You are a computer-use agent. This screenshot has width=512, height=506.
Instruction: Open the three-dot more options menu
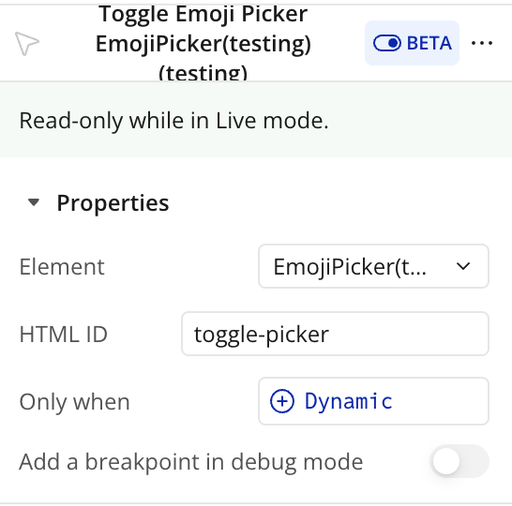pyautogui.click(x=482, y=43)
